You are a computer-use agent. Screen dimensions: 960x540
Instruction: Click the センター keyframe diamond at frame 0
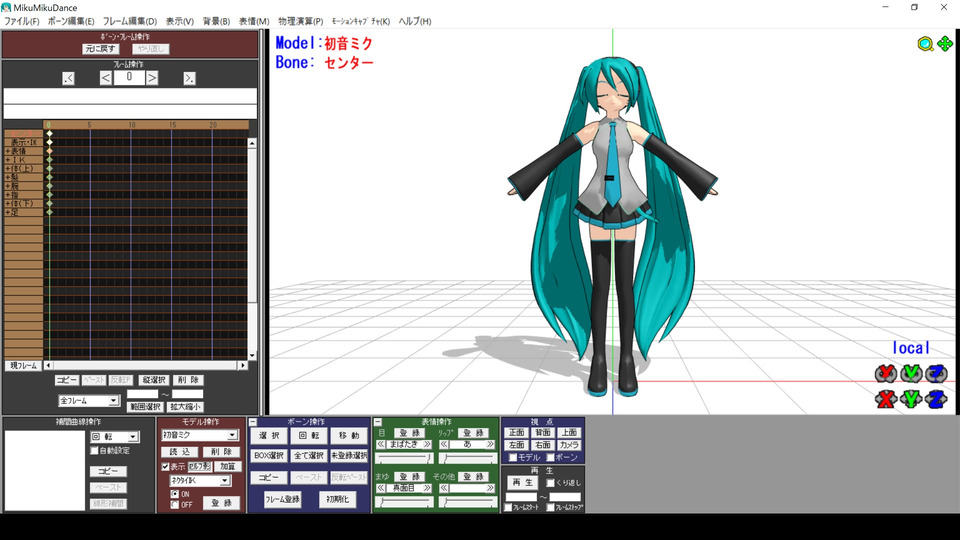[x=50, y=133]
